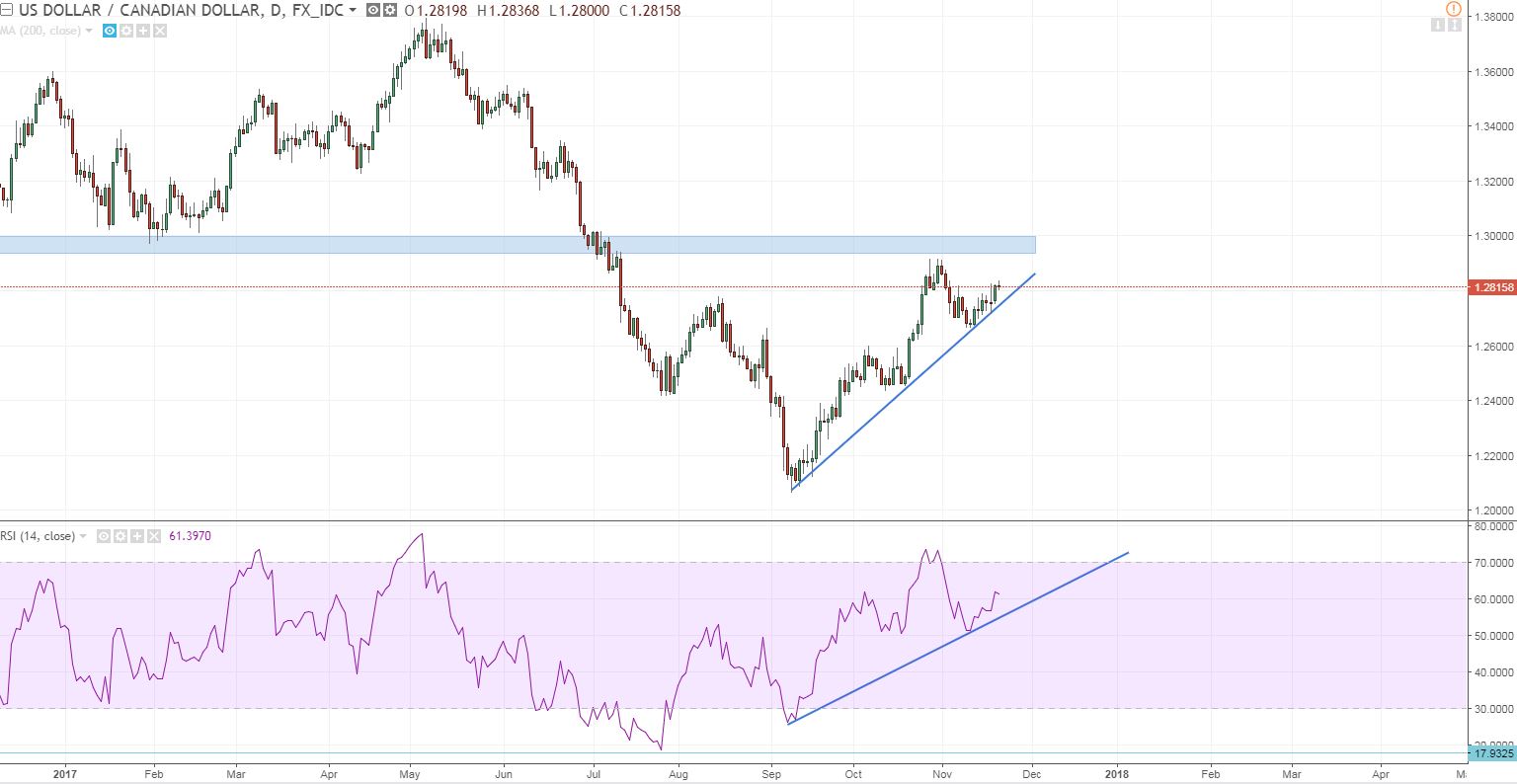Toggle the RSI (14, close) visibility eye

[x=104, y=536]
